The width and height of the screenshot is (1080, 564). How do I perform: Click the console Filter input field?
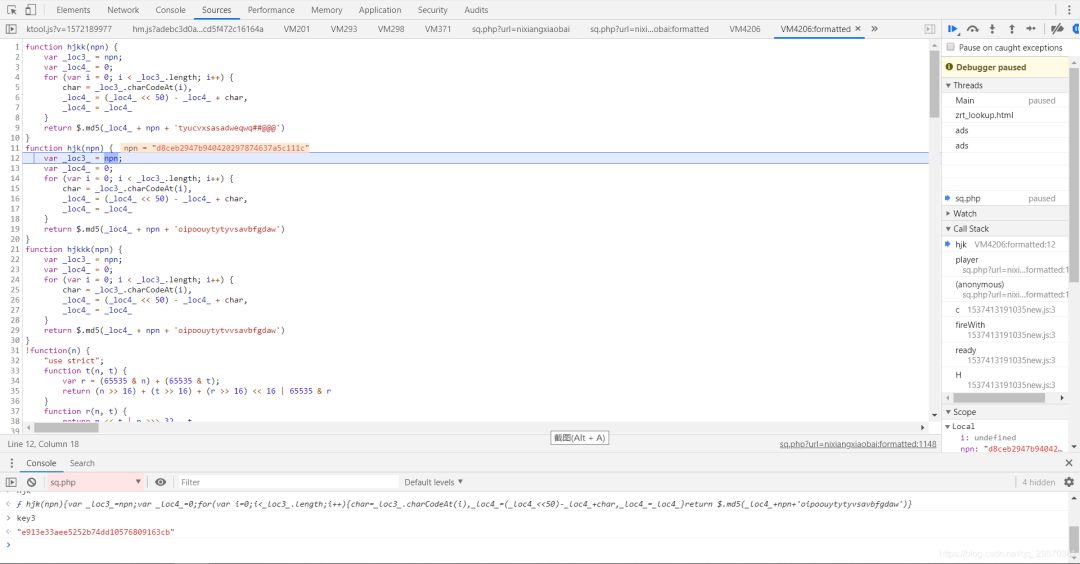tap(280, 482)
